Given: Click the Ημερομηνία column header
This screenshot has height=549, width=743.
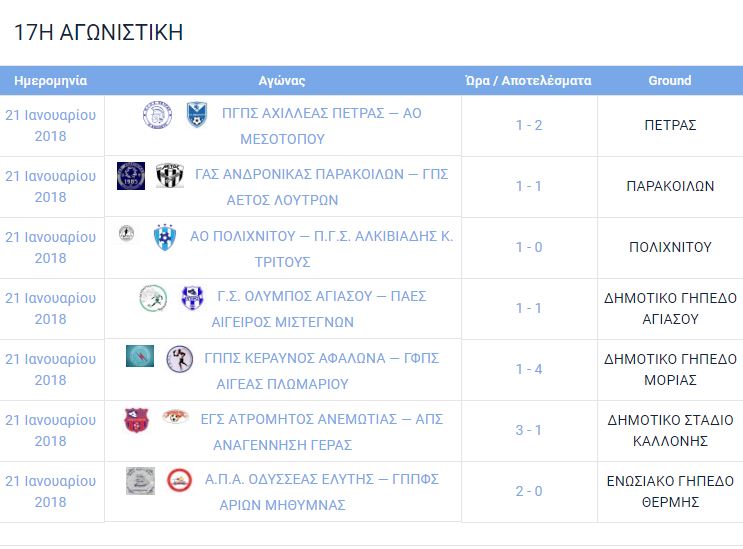Looking at the screenshot, I should tap(51, 81).
